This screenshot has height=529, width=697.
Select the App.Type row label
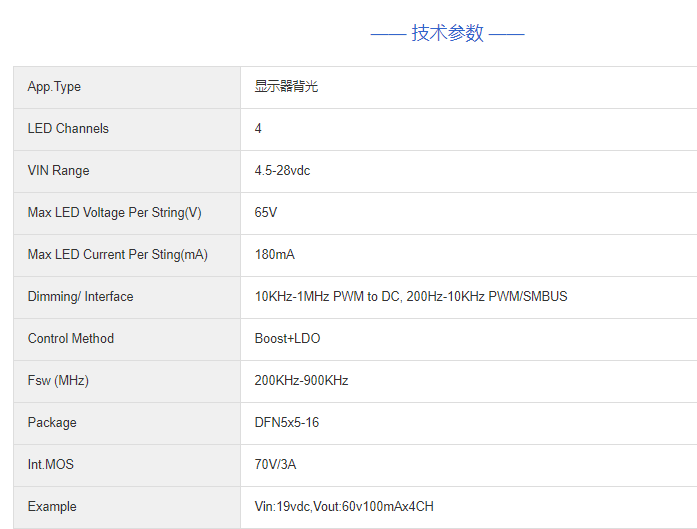pos(54,87)
